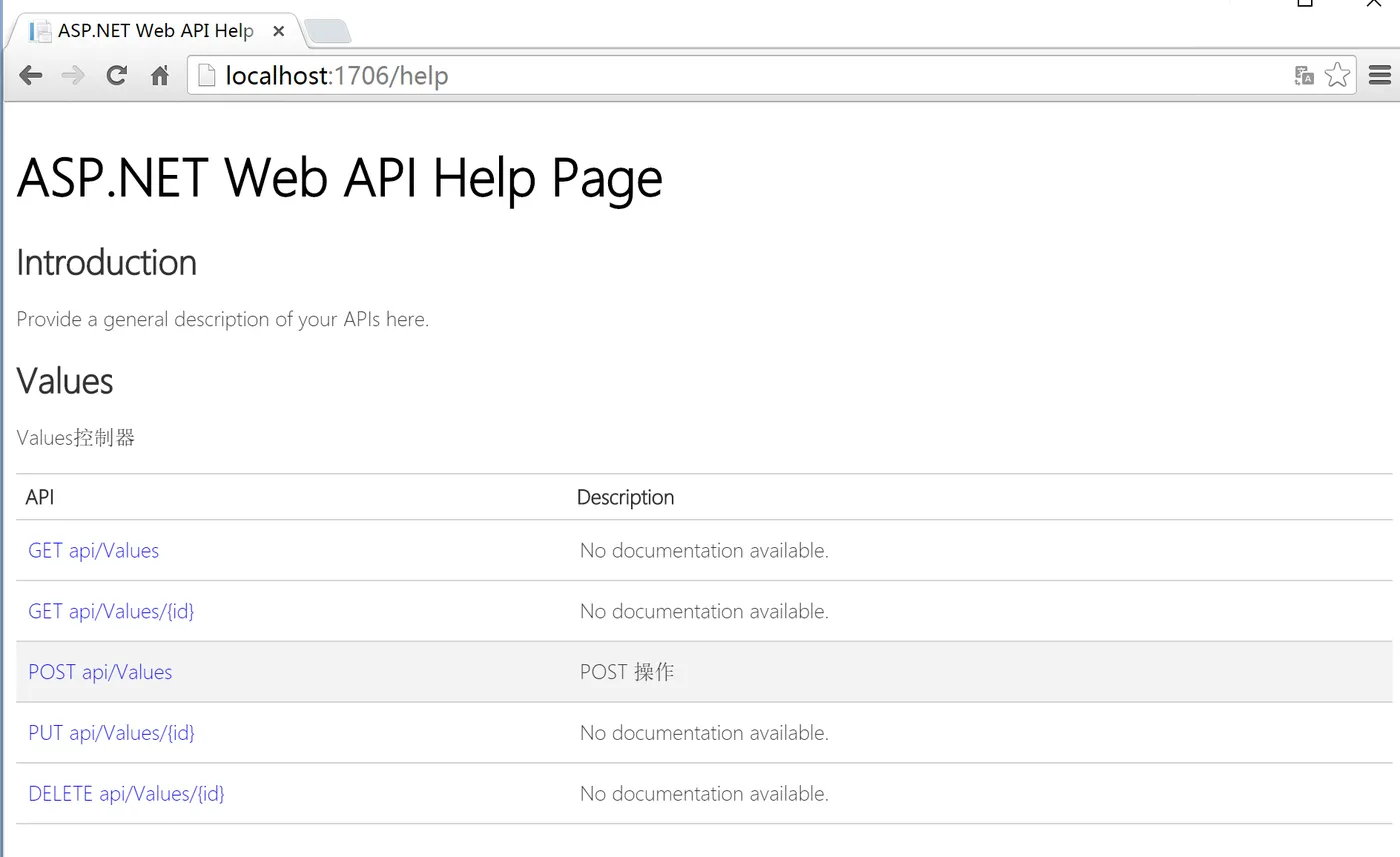
Task: Go to the browser Home page
Action: (x=160, y=75)
